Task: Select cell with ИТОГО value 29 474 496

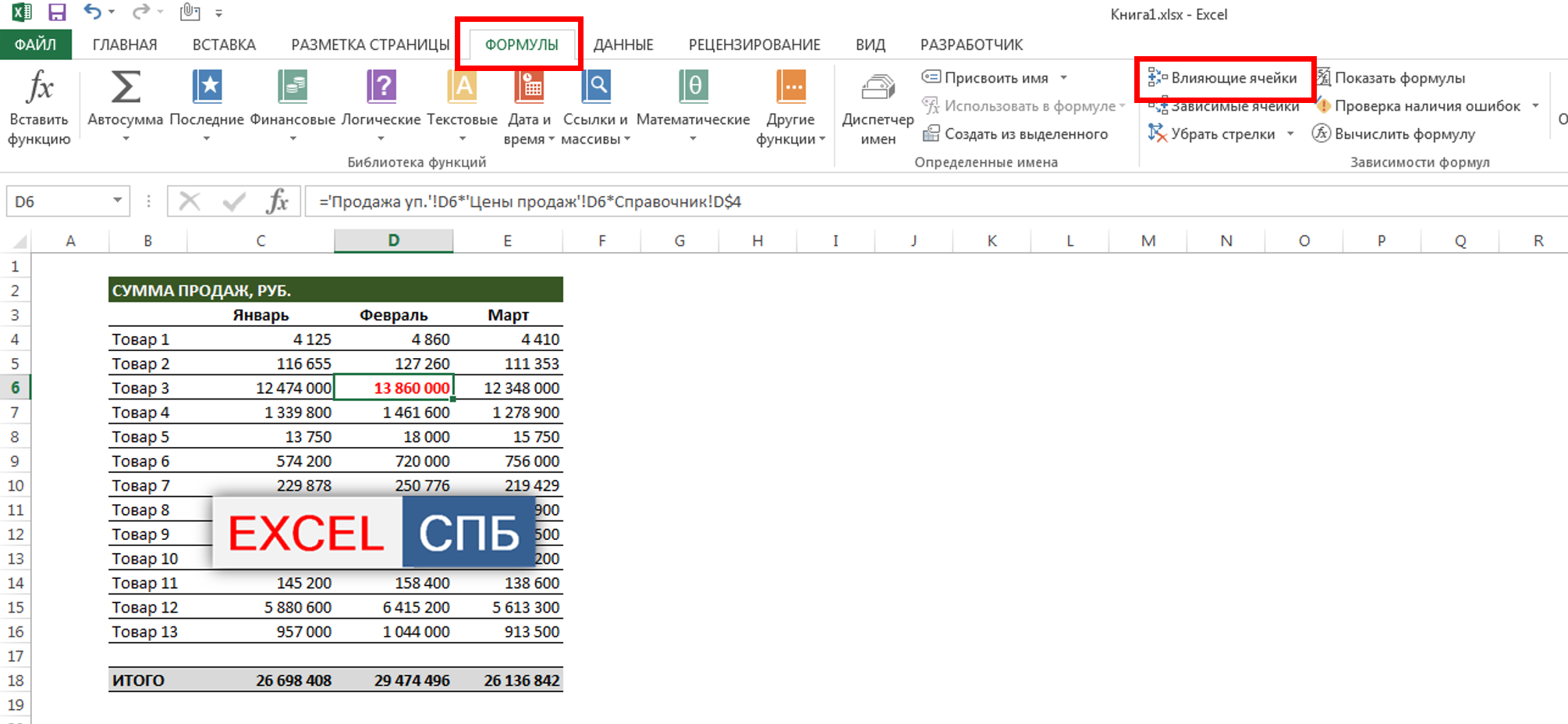Action: point(394,680)
